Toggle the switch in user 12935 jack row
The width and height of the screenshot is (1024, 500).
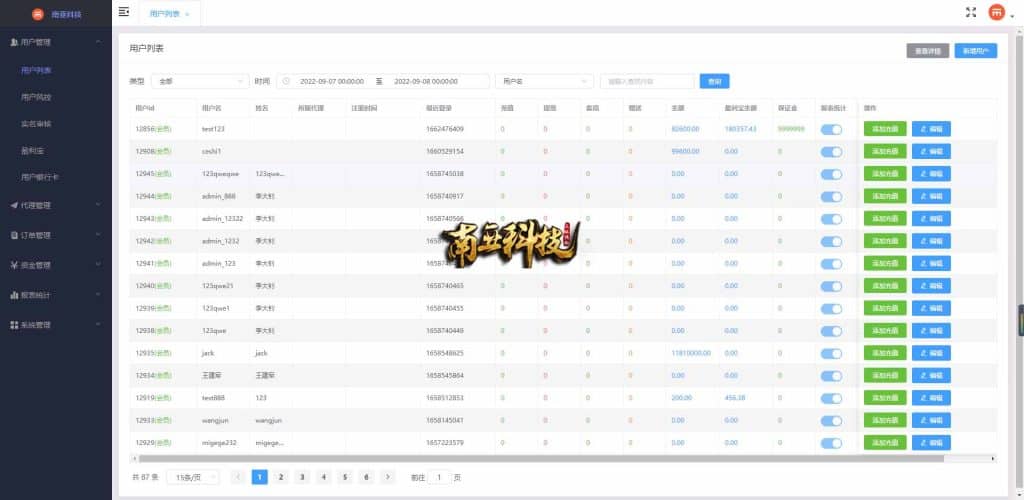coord(831,353)
